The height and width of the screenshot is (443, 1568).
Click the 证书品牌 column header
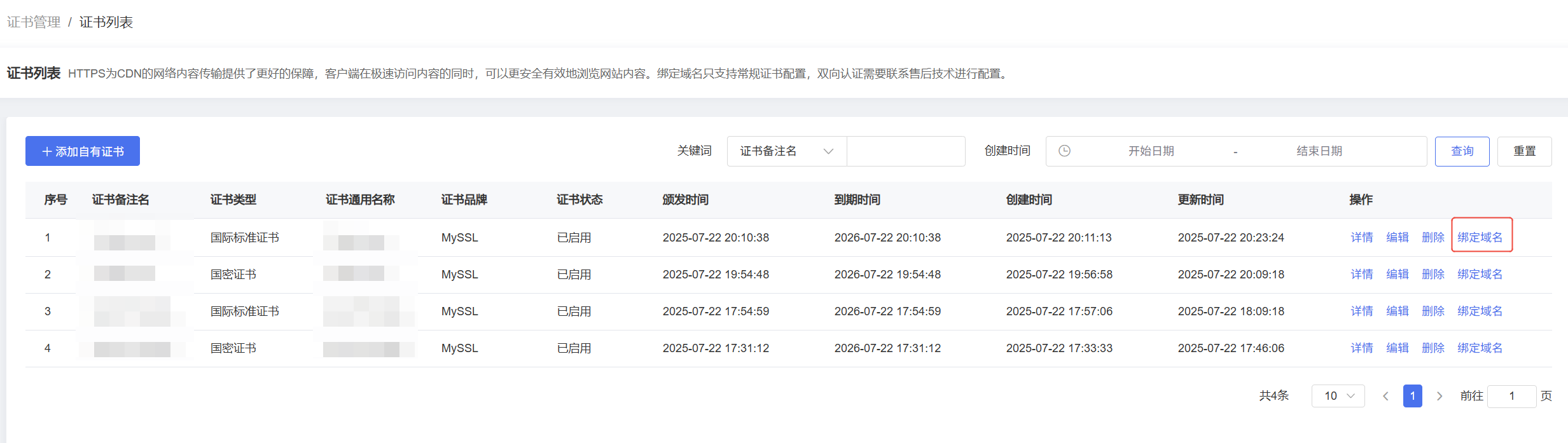coord(464,200)
